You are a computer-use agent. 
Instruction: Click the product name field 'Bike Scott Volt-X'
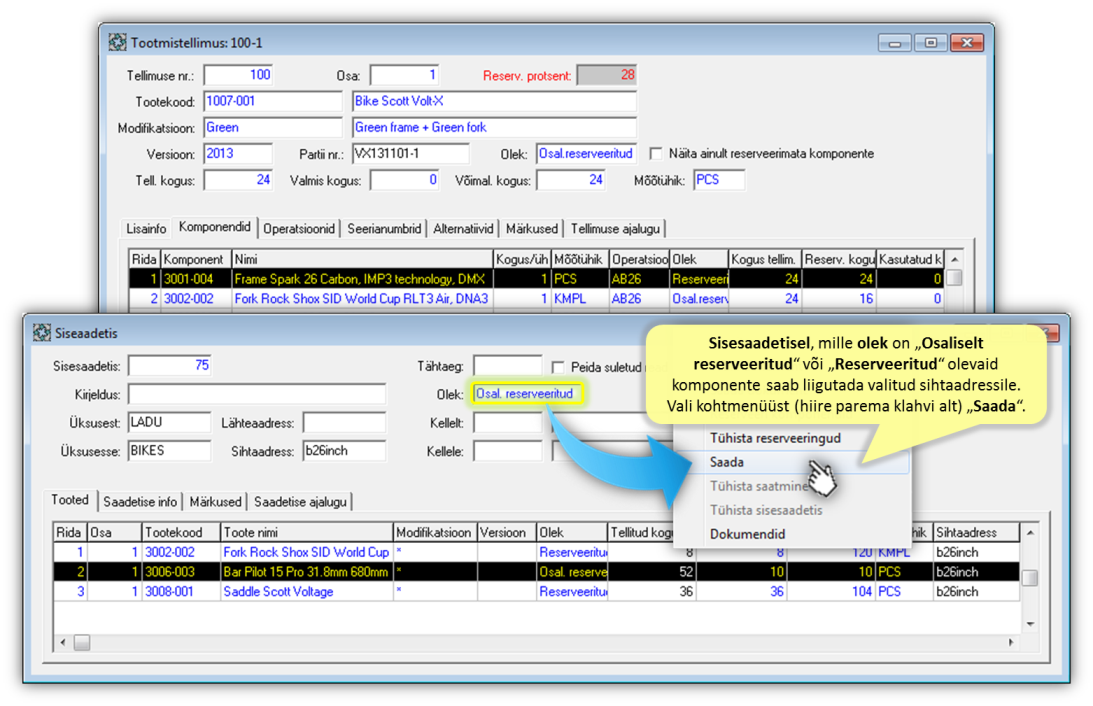point(494,101)
